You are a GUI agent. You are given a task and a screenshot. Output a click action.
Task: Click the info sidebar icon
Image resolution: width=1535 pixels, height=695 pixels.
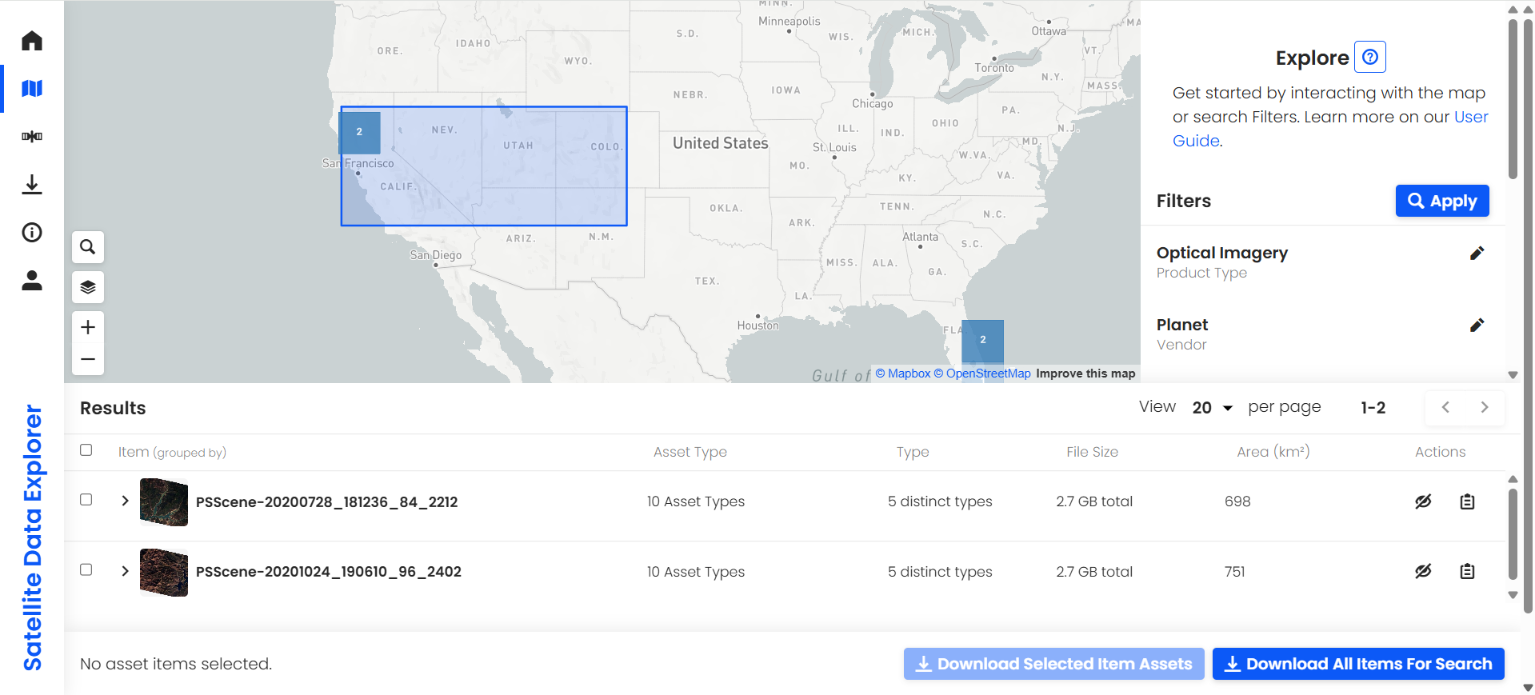point(31,232)
